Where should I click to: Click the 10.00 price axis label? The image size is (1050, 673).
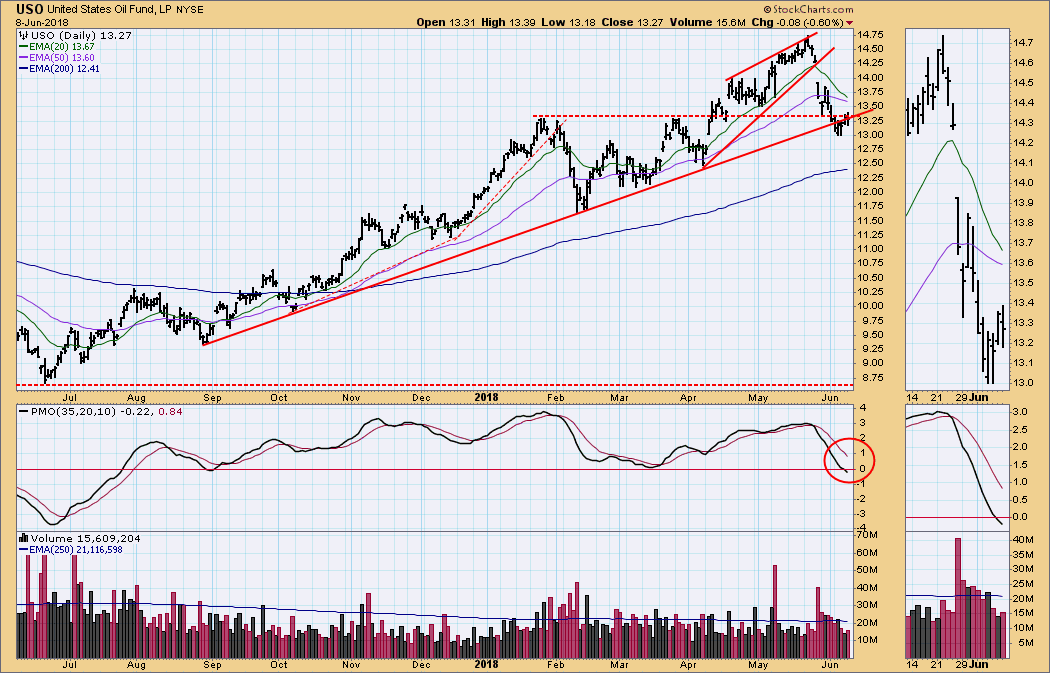tap(870, 306)
